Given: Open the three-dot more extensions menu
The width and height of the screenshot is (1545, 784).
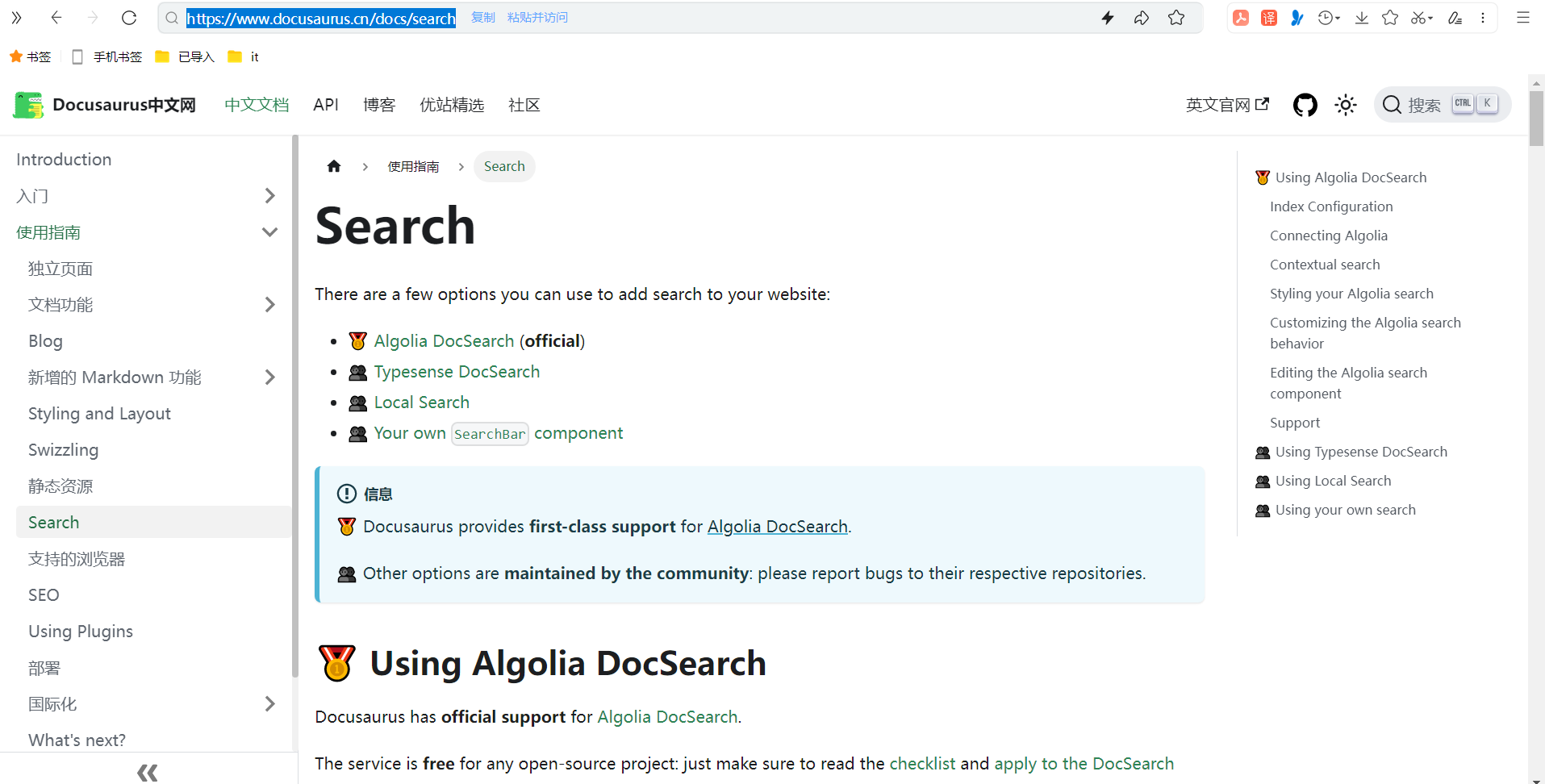Looking at the screenshot, I should (1483, 18).
